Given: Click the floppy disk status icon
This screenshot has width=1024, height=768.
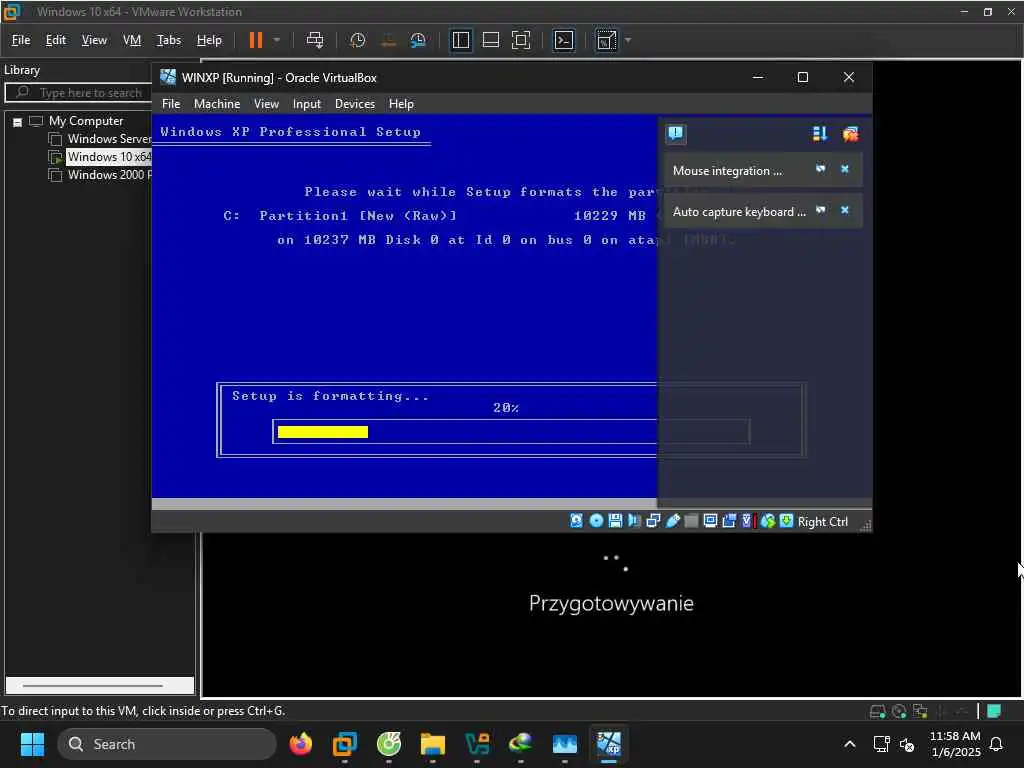Looking at the screenshot, I should pos(615,520).
